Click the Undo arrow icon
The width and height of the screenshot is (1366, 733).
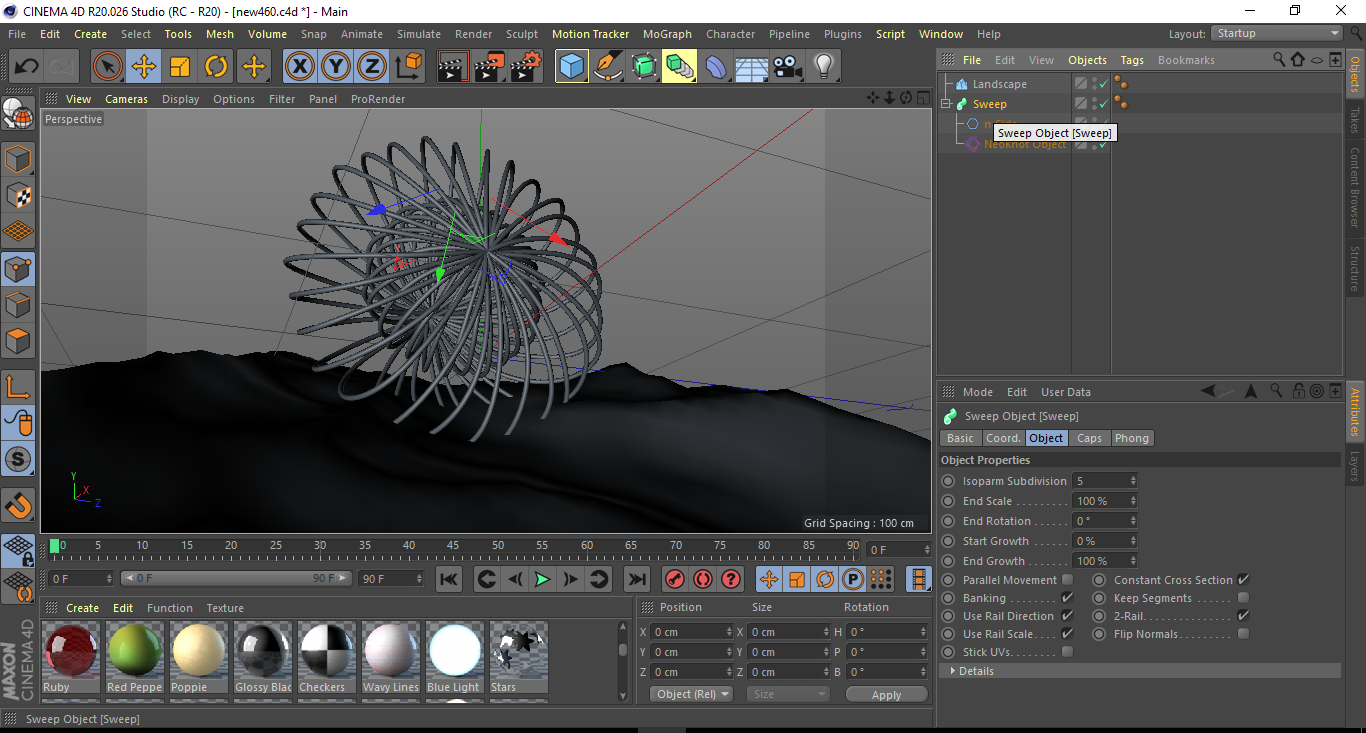pyautogui.click(x=27, y=67)
